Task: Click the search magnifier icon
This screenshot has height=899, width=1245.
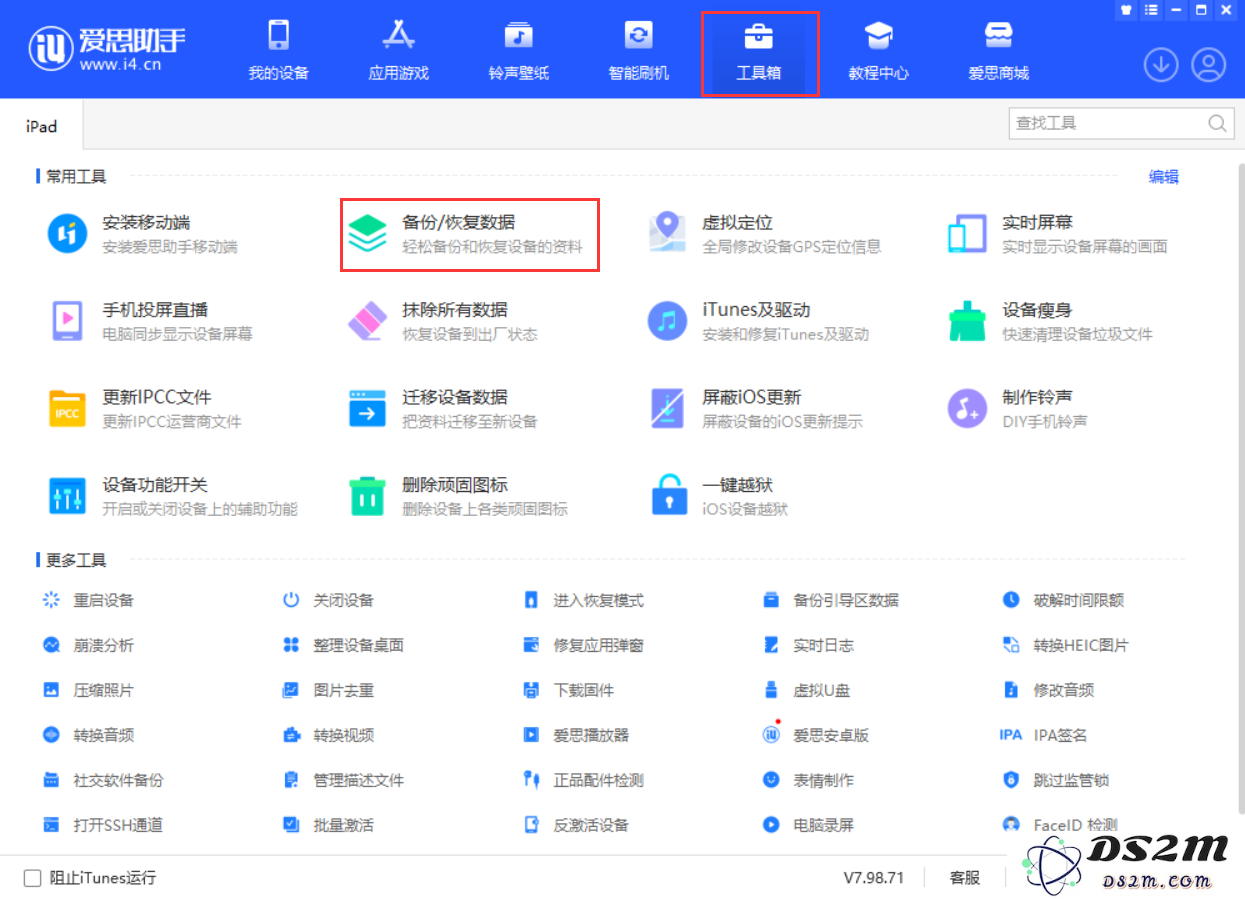Action: click(x=1217, y=123)
